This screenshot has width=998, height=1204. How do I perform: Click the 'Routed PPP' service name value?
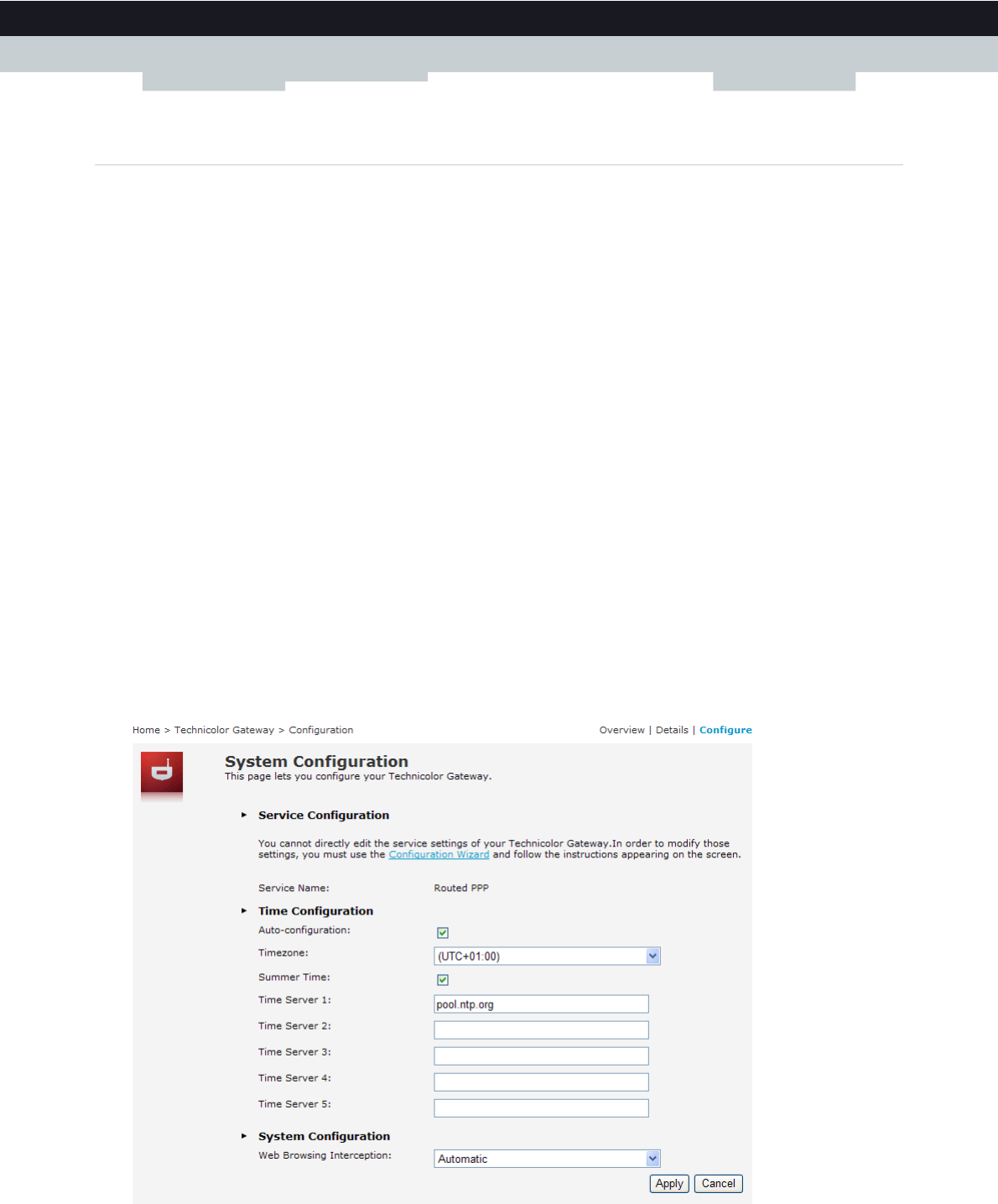pyautogui.click(x=461, y=888)
